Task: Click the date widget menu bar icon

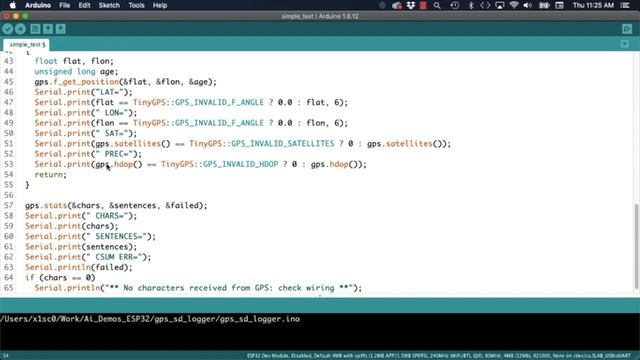Action: click(559, 5)
